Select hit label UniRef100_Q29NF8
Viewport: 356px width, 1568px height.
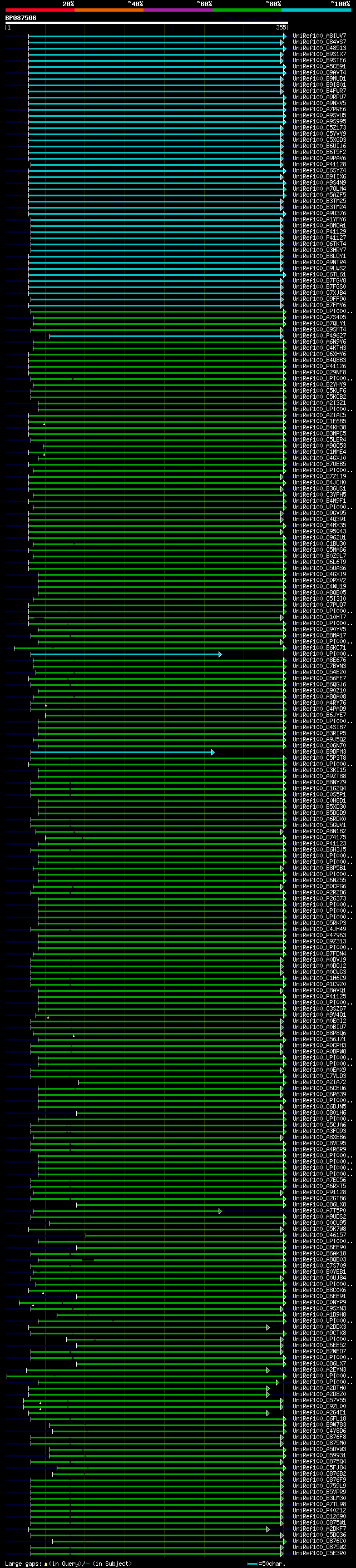coord(319,373)
